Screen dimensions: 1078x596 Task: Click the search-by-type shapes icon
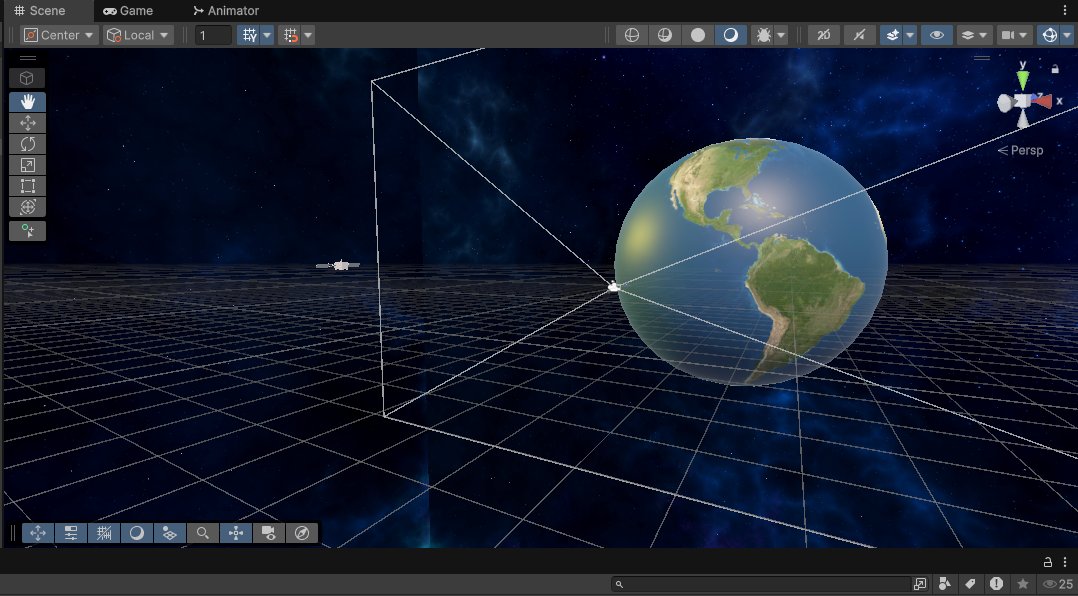945,584
